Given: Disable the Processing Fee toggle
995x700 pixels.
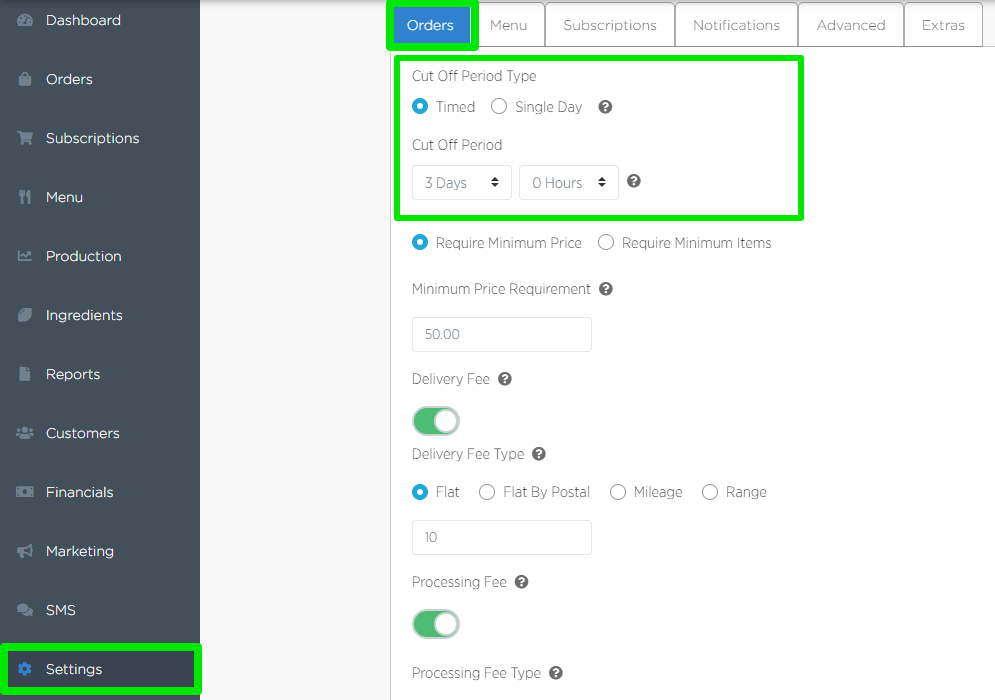Looking at the screenshot, I should point(436,624).
